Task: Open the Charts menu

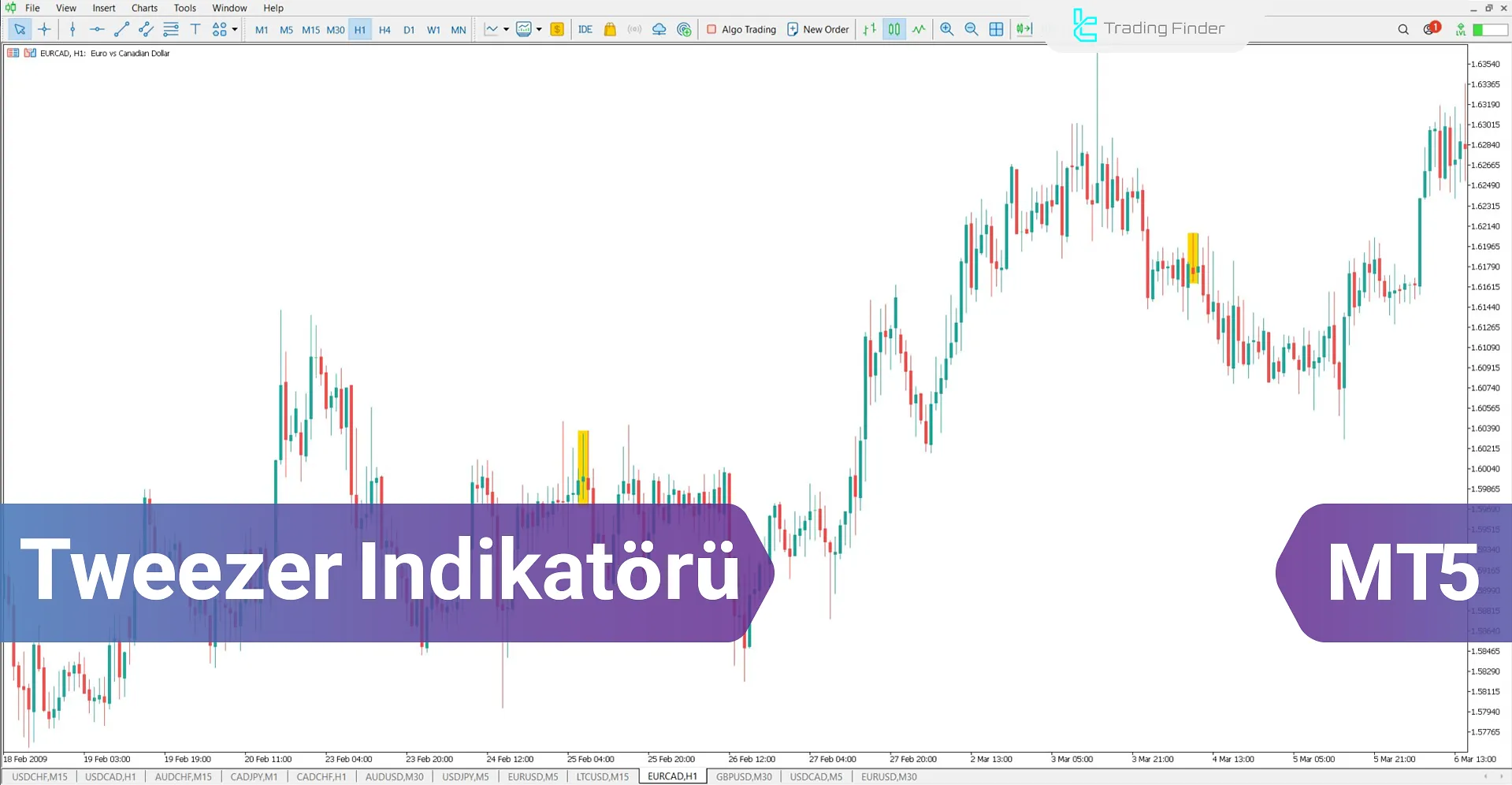Action: pyautogui.click(x=144, y=8)
